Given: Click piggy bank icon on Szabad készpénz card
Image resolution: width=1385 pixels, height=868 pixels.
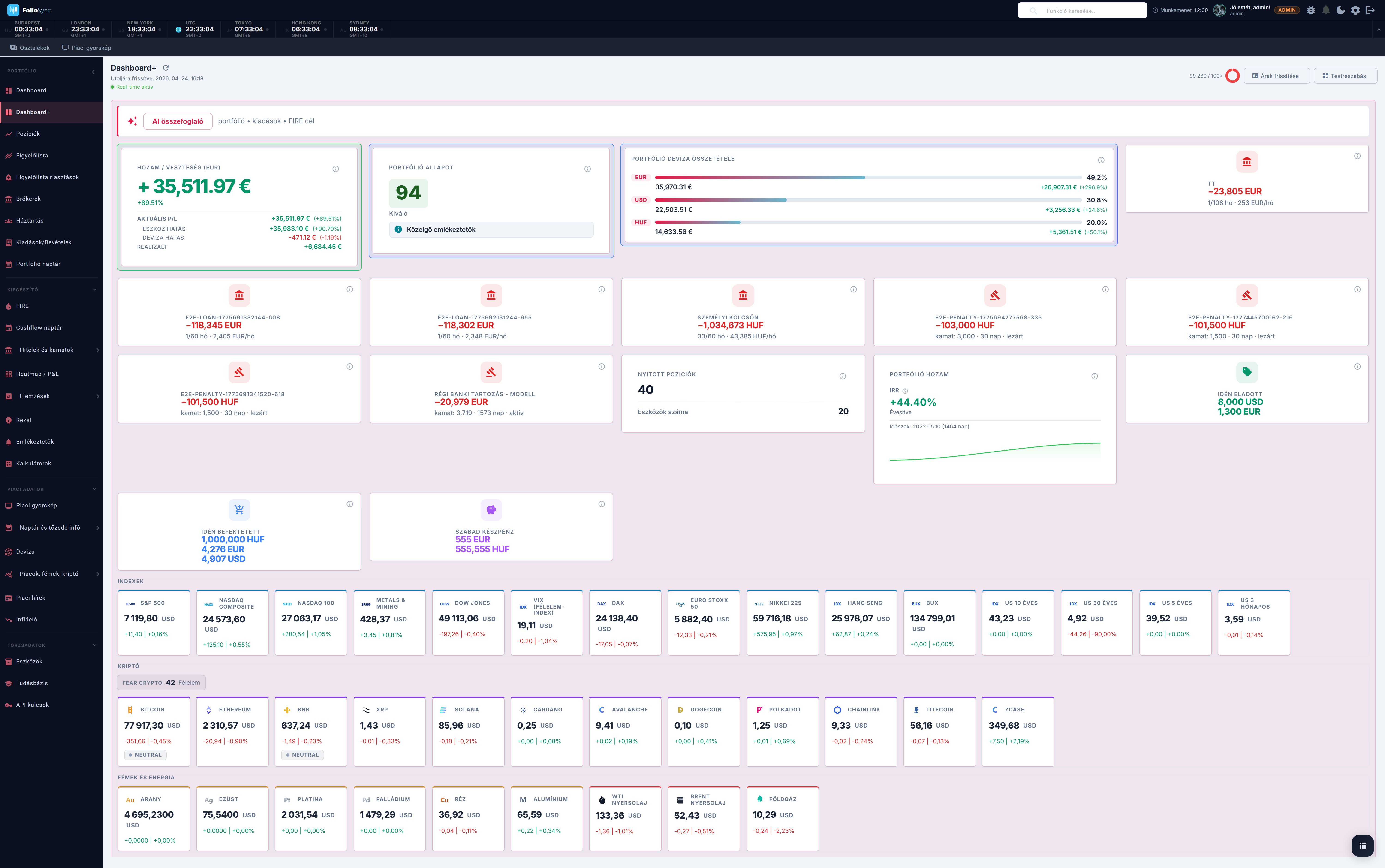Looking at the screenshot, I should pyautogui.click(x=491, y=510).
